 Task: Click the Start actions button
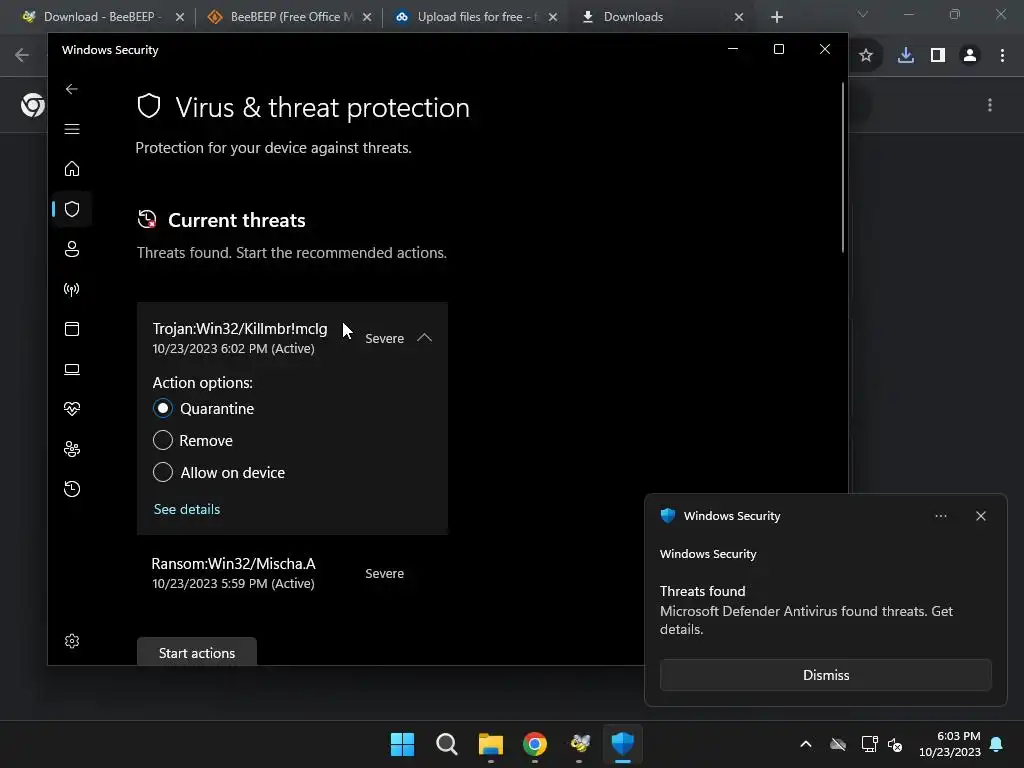(x=197, y=652)
